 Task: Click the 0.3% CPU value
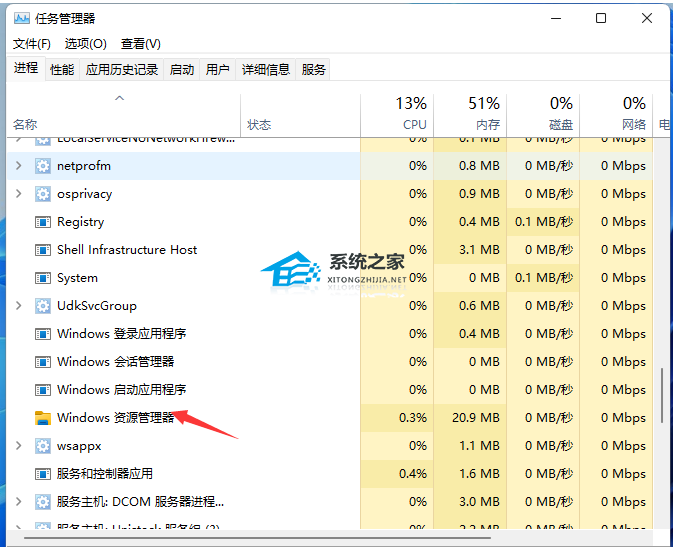coord(413,418)
